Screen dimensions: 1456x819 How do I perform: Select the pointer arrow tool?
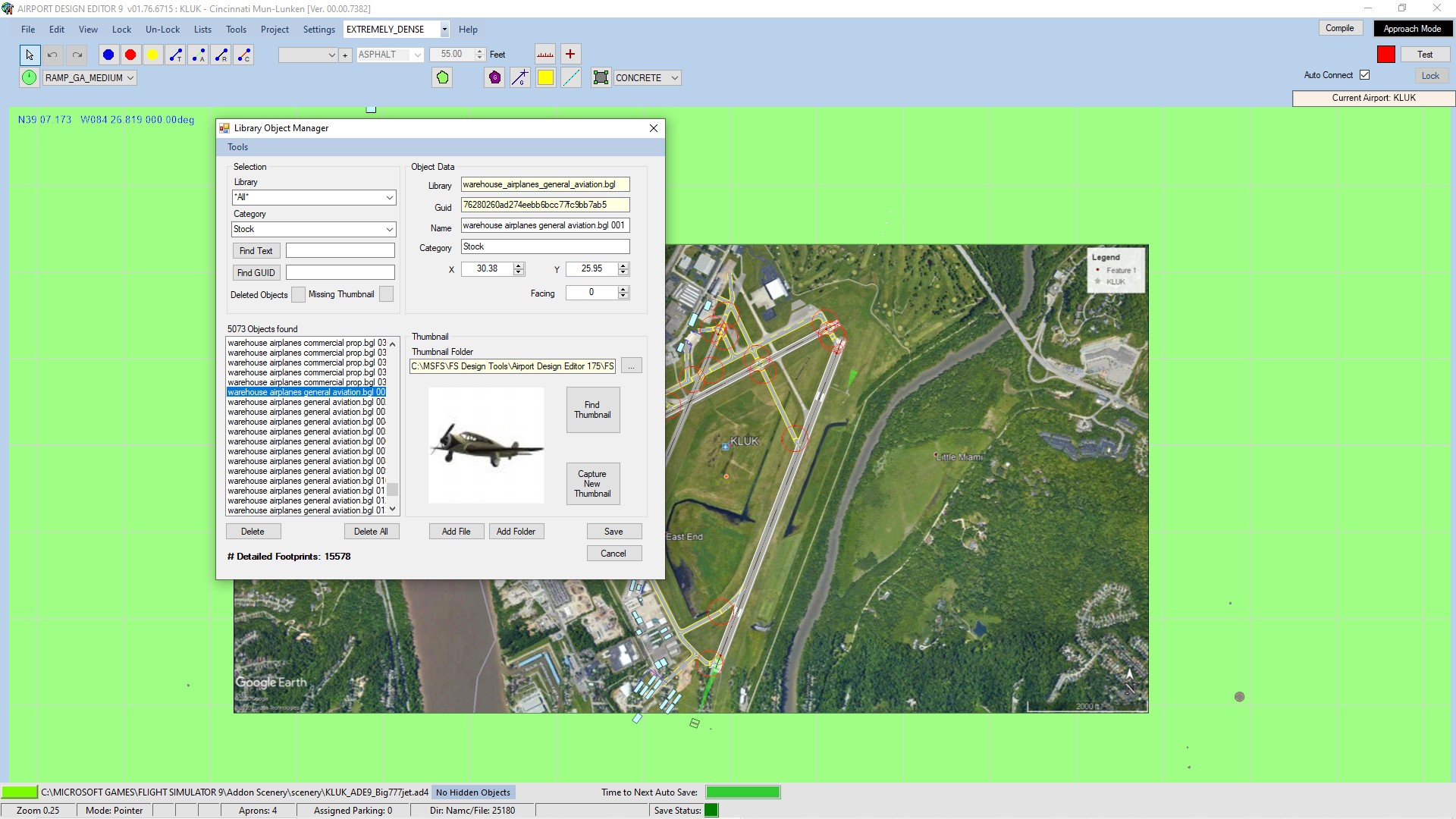pyautogui.click(x=30, y=55)
